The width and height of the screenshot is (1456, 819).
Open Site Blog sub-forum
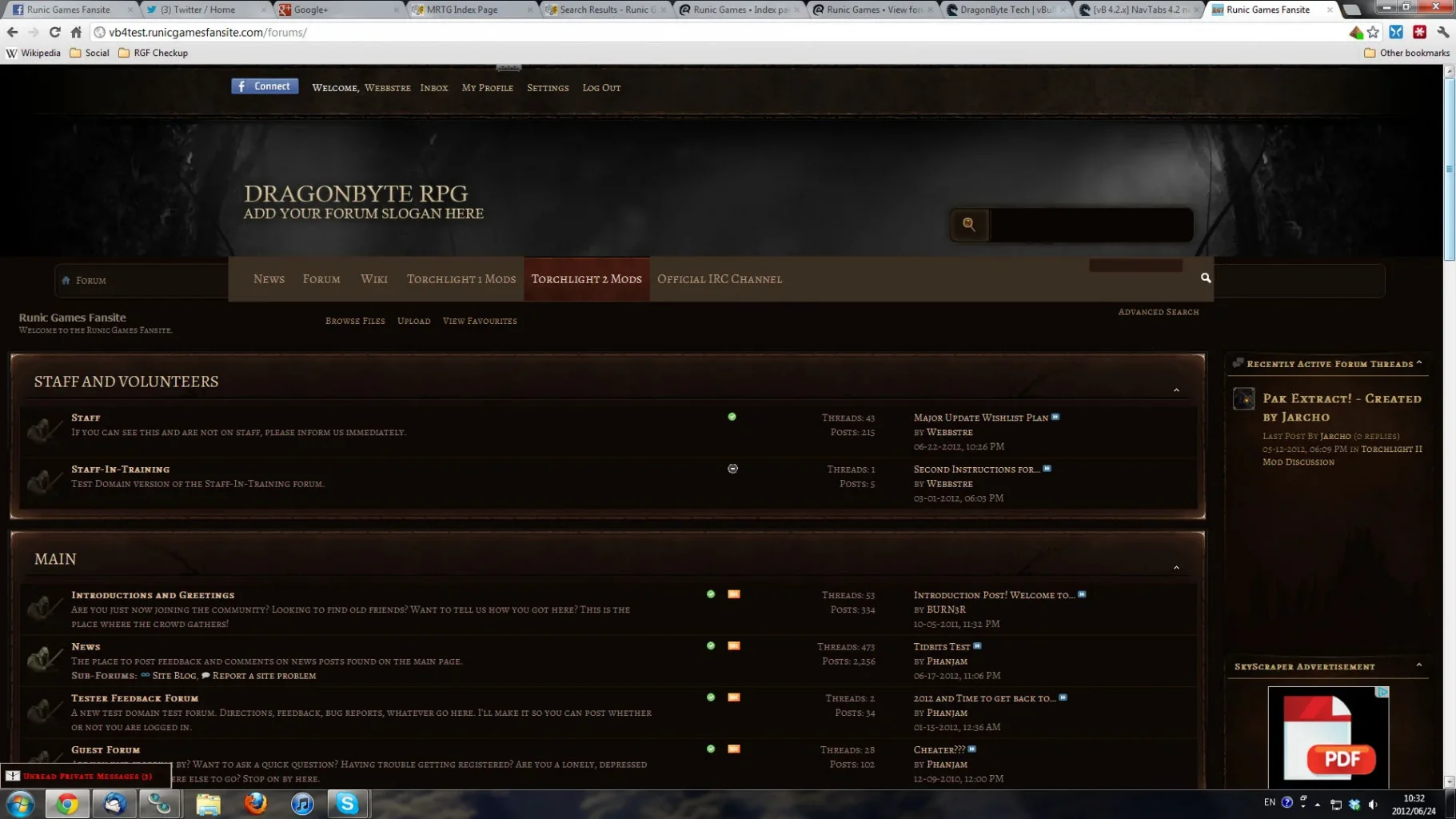[174, 676]
